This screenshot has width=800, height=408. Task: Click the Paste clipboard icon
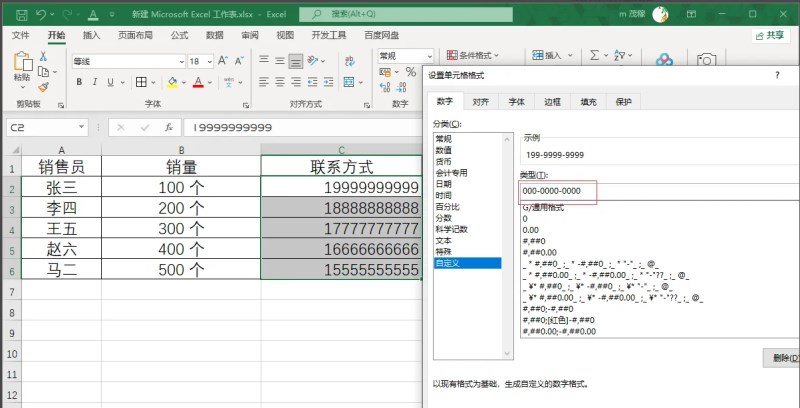(22, 61)
